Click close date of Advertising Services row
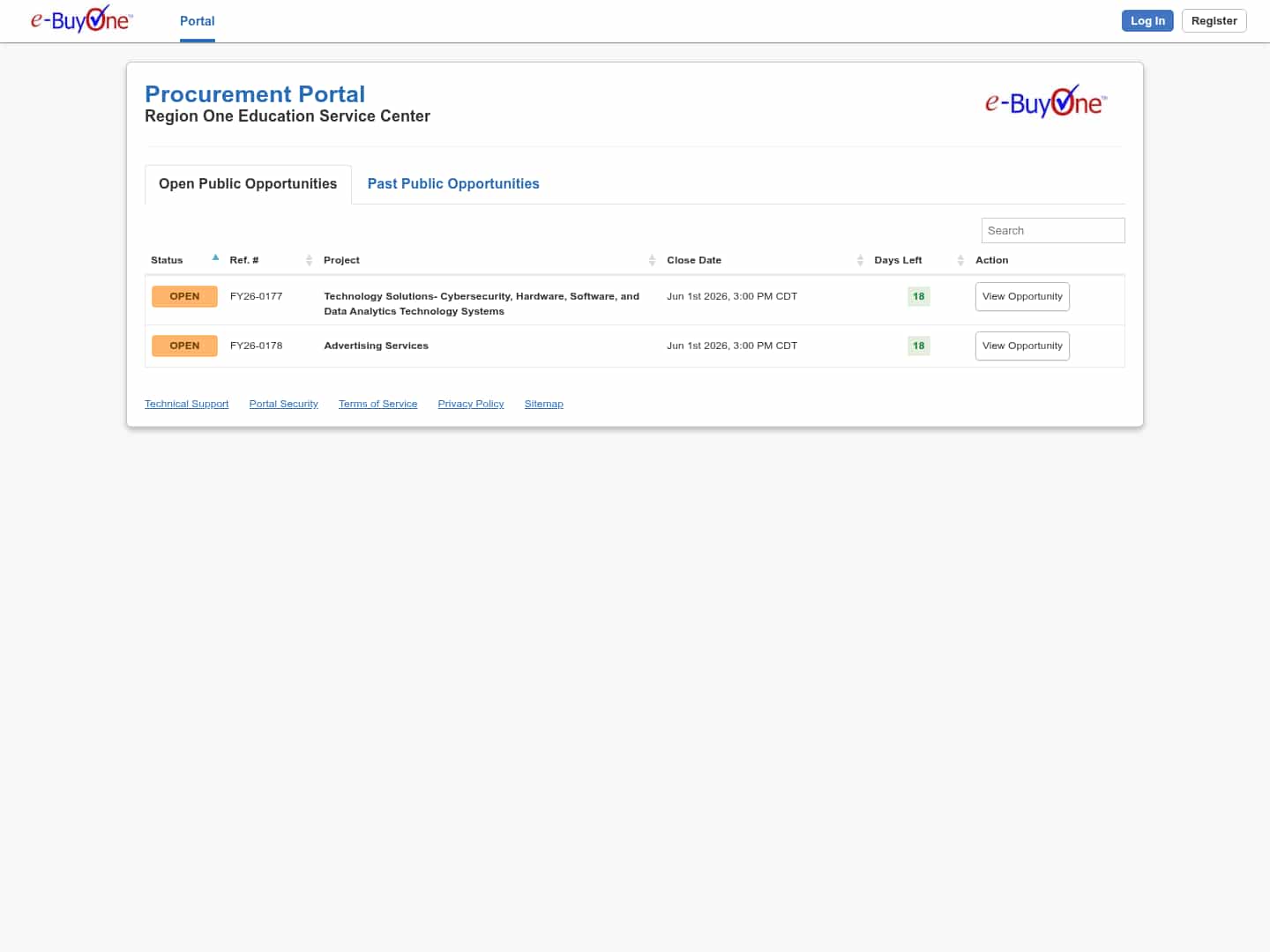This screenshot has height=952, width=1270. tap(732, 346)
